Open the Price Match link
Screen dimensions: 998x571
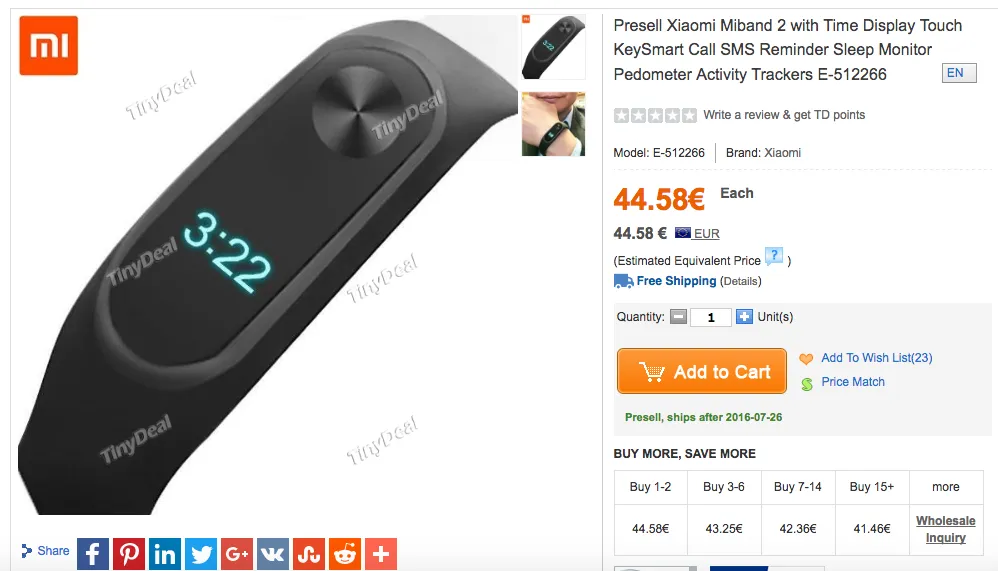pyautogui.click(x=853, y=382)
